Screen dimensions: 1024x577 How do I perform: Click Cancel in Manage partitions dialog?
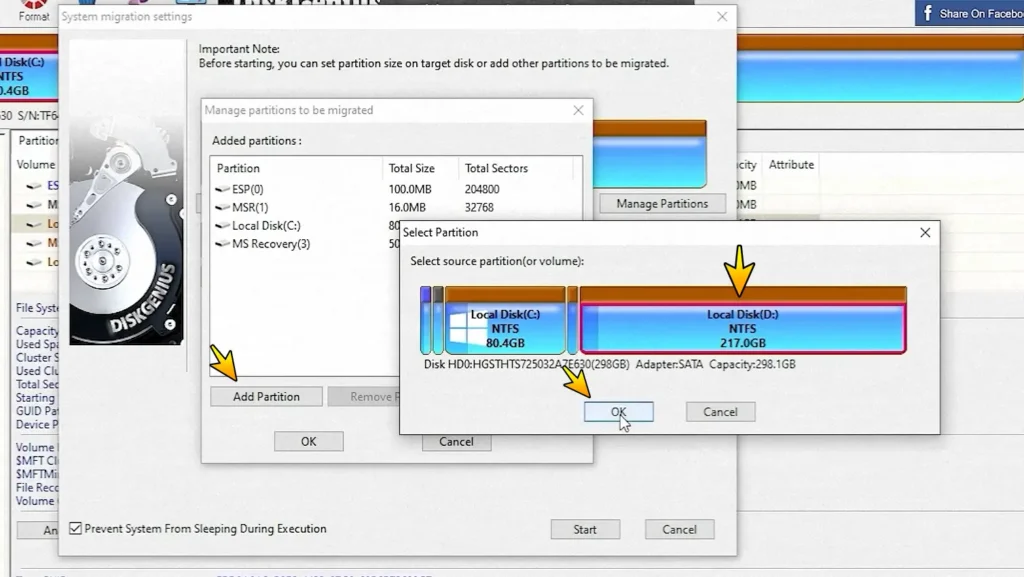point(456,443)
